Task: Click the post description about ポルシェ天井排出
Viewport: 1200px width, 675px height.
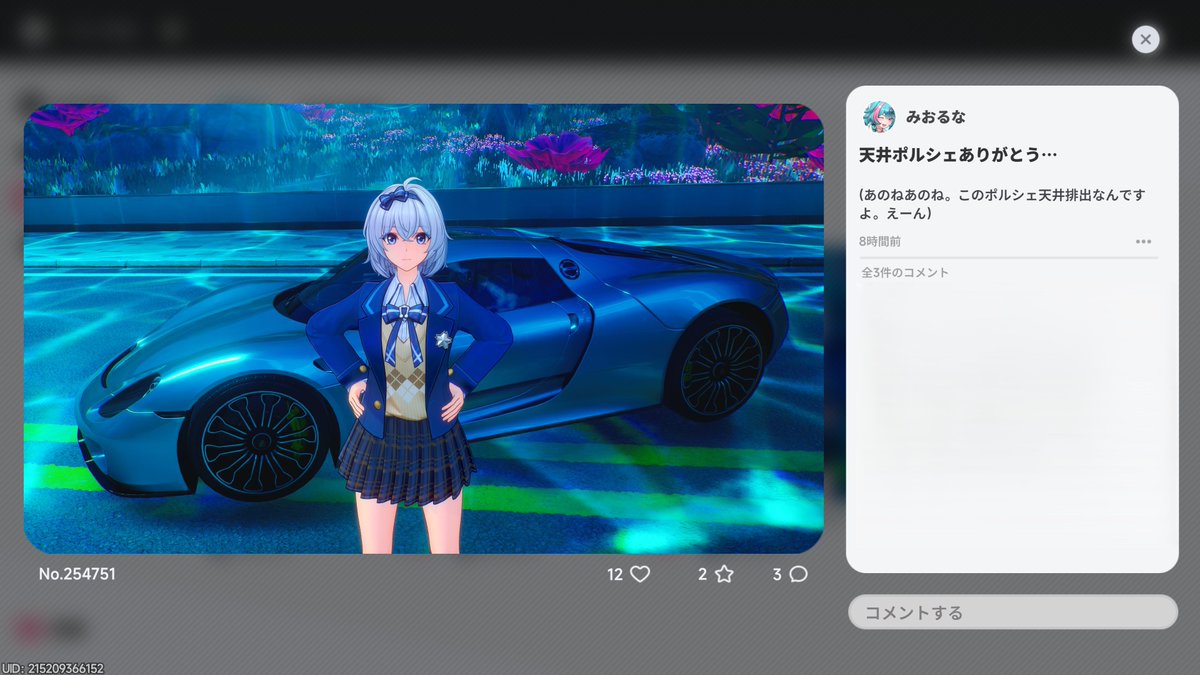Action: [1004, 204]
